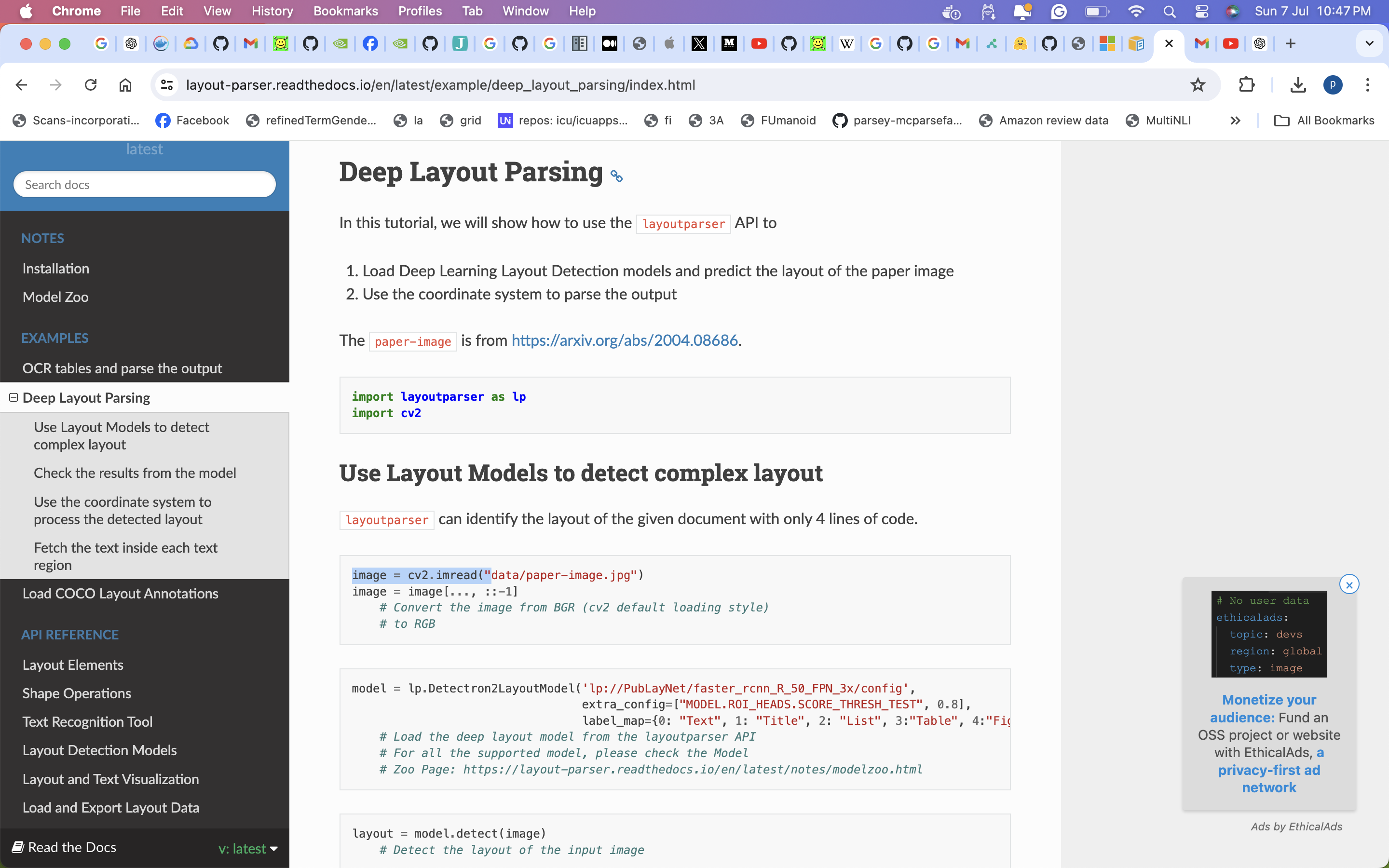Open the v: latest version selector
Screen dimensions: 1389x868
247,848
